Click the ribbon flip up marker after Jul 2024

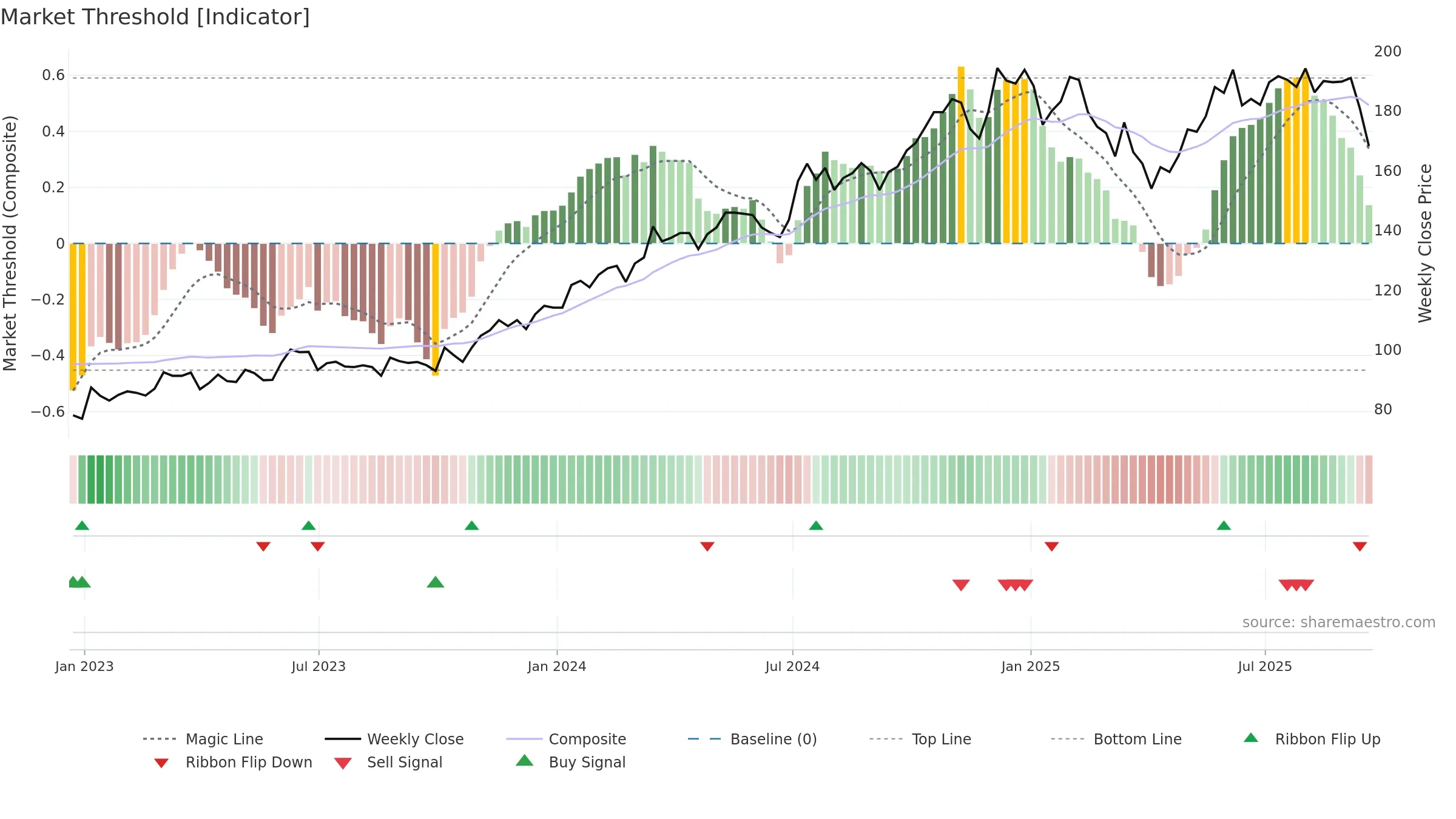point(816,525)
